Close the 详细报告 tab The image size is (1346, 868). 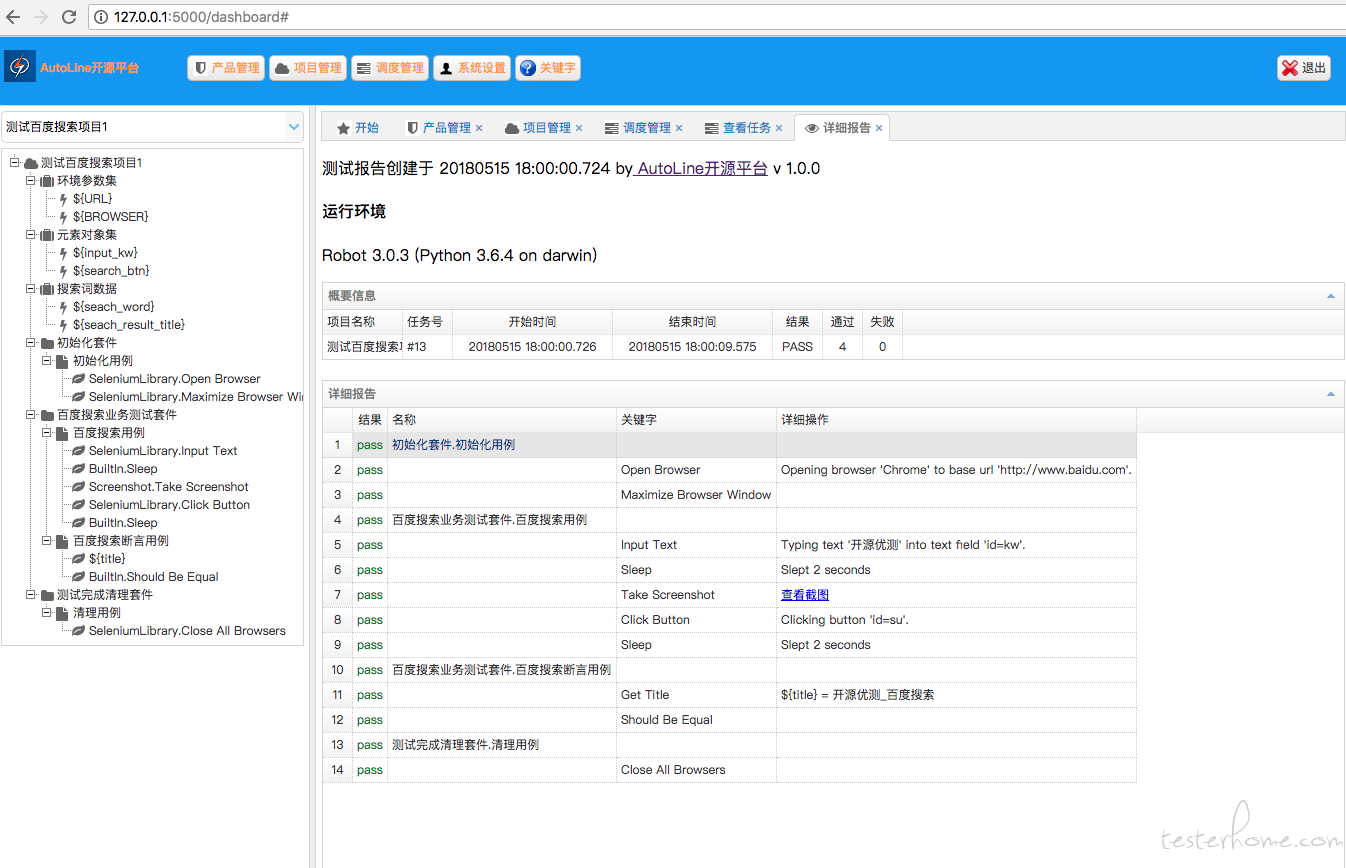[878, 128]
